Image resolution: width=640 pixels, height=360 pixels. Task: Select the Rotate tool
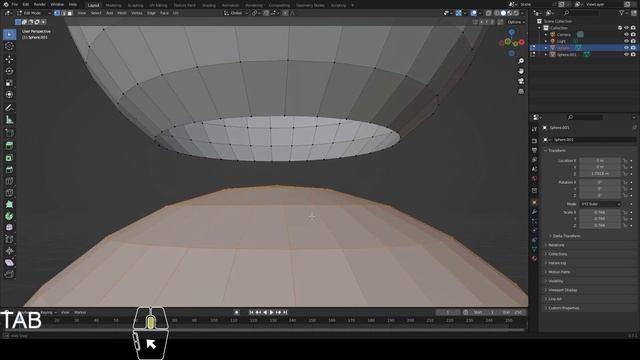click(9, 71)
